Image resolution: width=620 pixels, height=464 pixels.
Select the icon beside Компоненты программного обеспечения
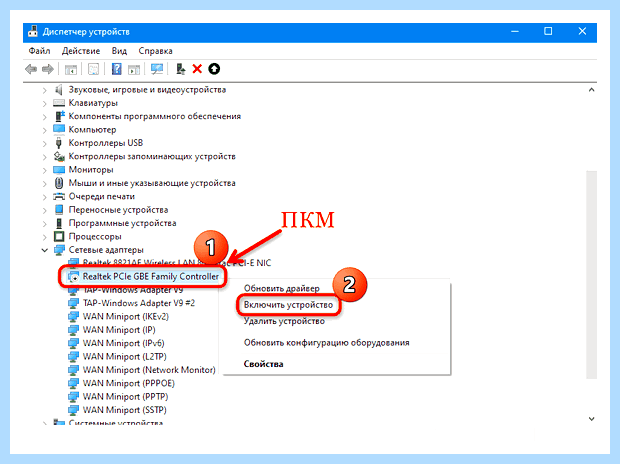pos(59,116)
